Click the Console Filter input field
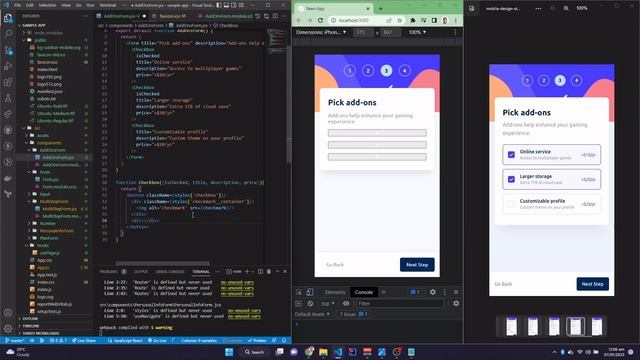This screenshot has width=640, height=360. (399, 304)
